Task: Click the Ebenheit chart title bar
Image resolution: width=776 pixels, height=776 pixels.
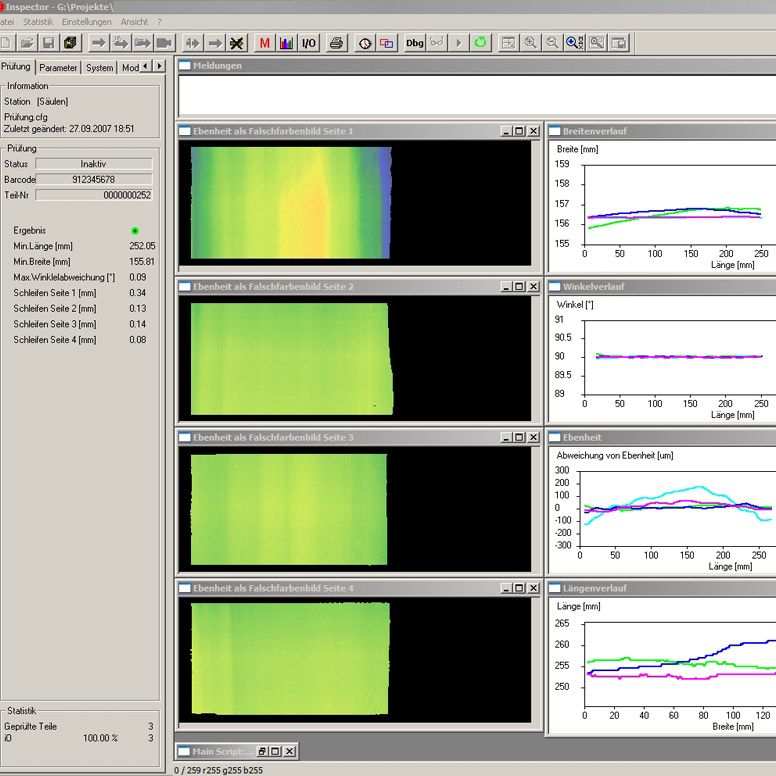Action: tap(661, 437)
